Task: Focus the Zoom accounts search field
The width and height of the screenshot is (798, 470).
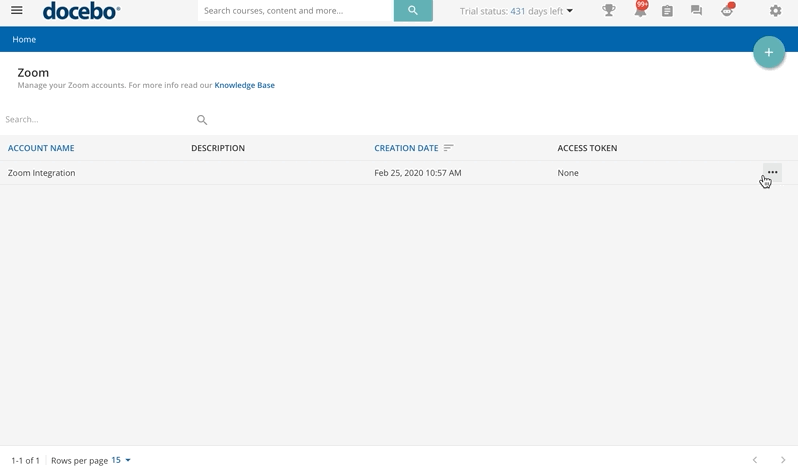Action: (x=97, y=120)
